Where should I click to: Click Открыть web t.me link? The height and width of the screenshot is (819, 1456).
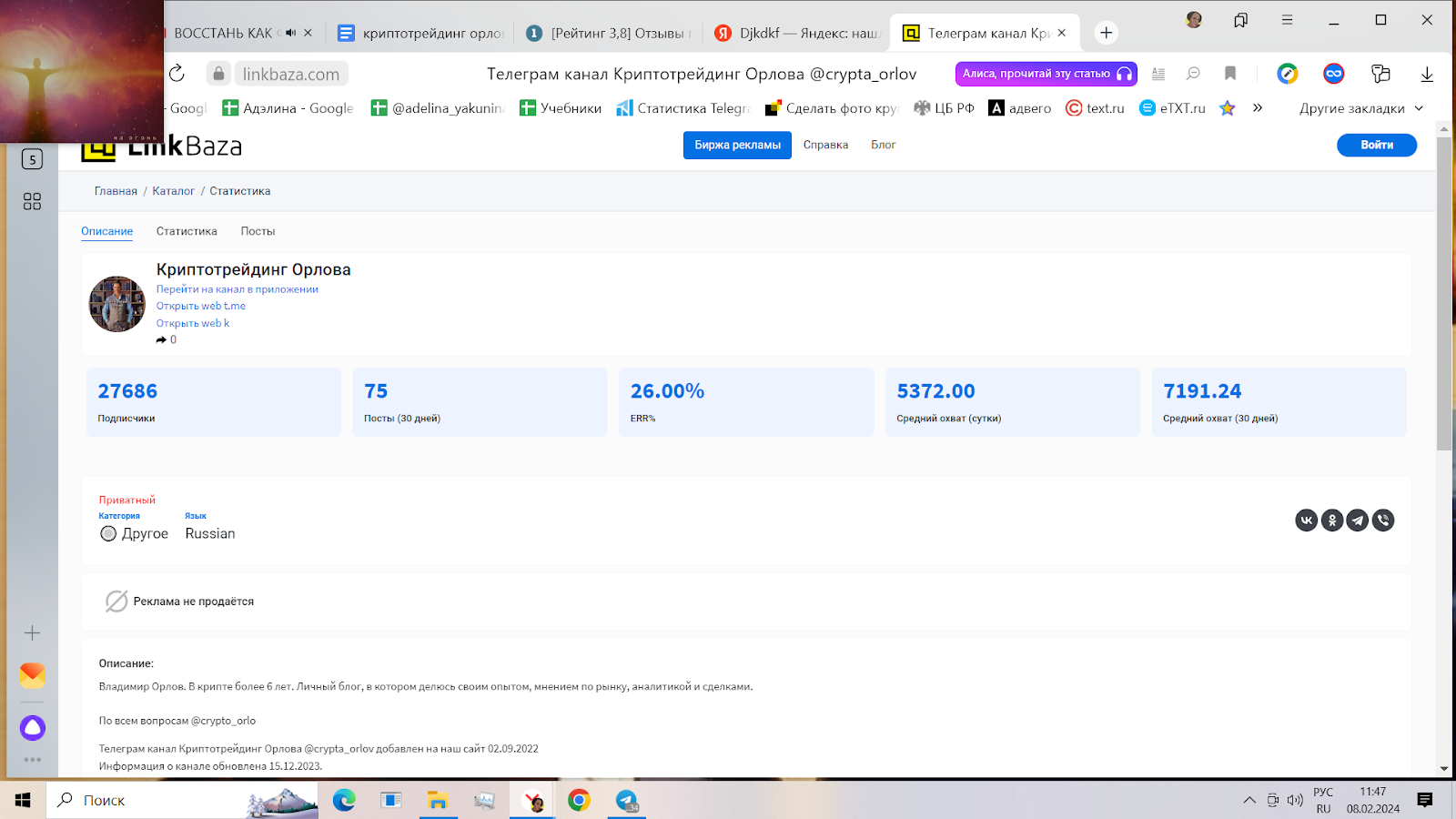point(200,306)
